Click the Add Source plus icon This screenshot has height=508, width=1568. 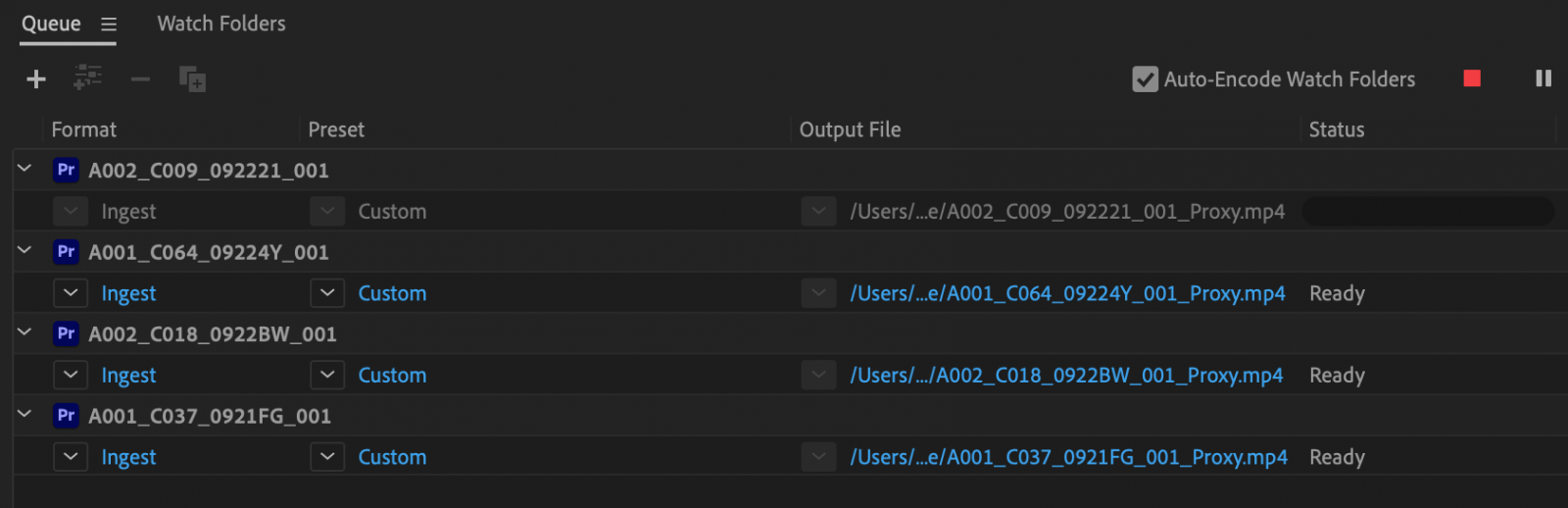pyautogui.click(x=36, y=79)
